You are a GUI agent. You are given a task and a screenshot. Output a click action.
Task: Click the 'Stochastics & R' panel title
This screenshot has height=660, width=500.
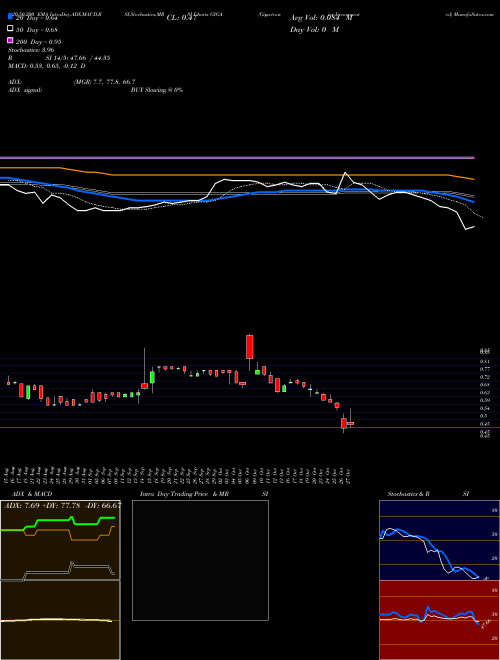point(408,494)
